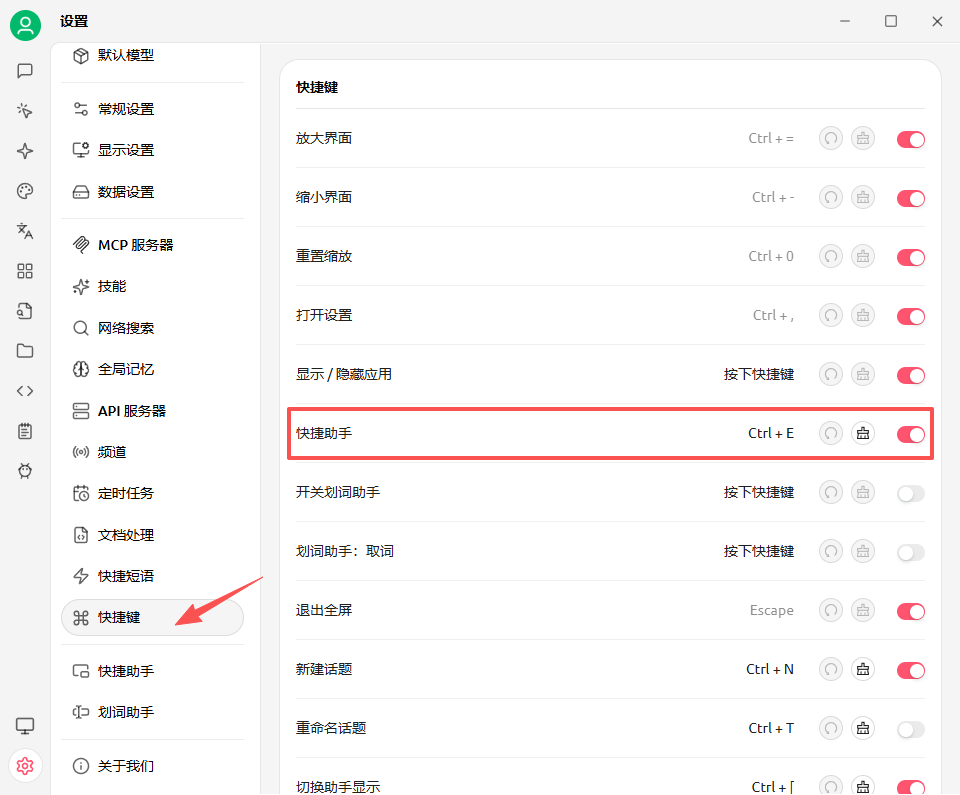Open 数据设置 in settings menu

pos(152,192)
